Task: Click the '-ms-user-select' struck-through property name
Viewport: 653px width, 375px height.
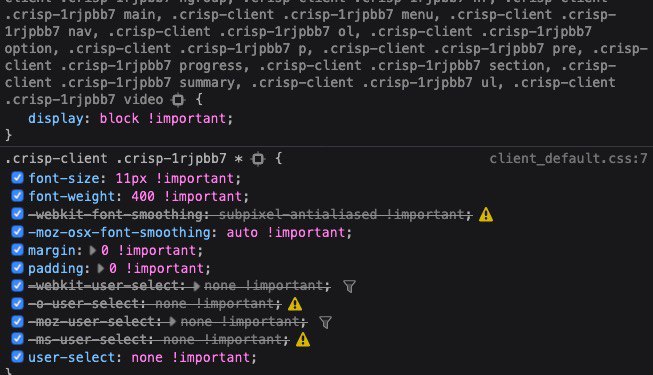Action: tap(87, 339)
